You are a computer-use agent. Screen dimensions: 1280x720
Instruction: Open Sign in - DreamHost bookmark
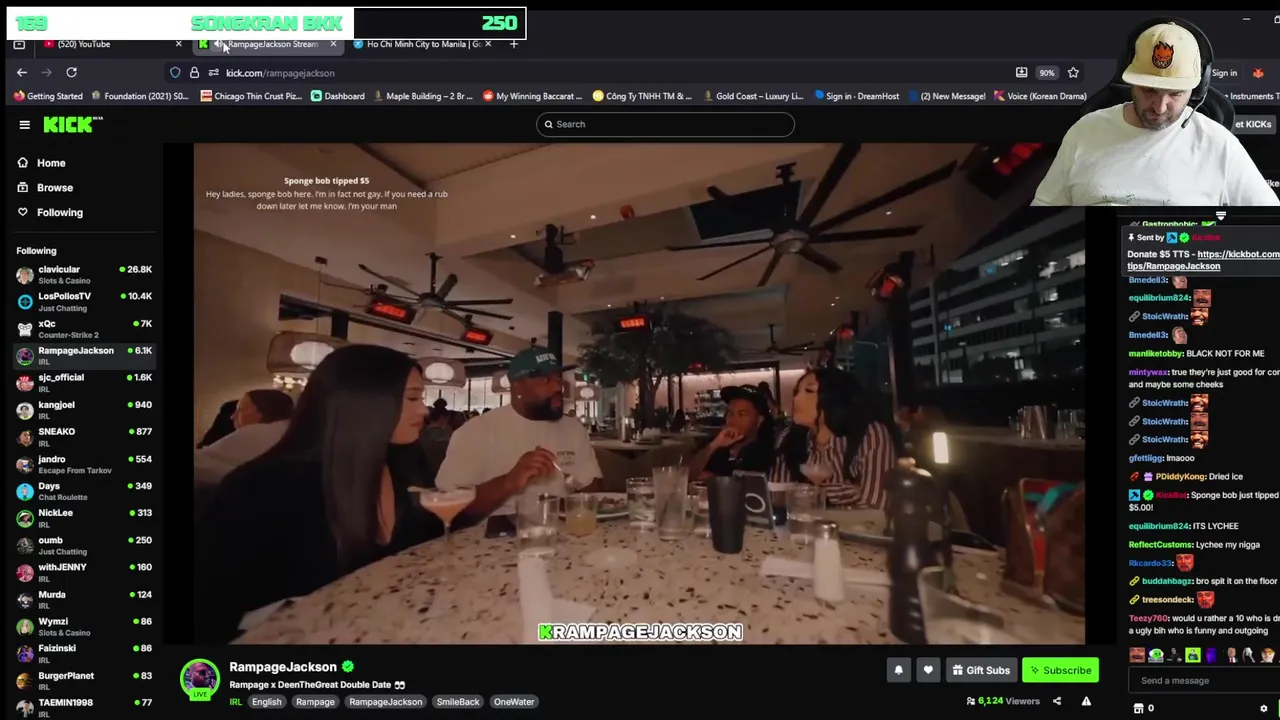point(856,96)
